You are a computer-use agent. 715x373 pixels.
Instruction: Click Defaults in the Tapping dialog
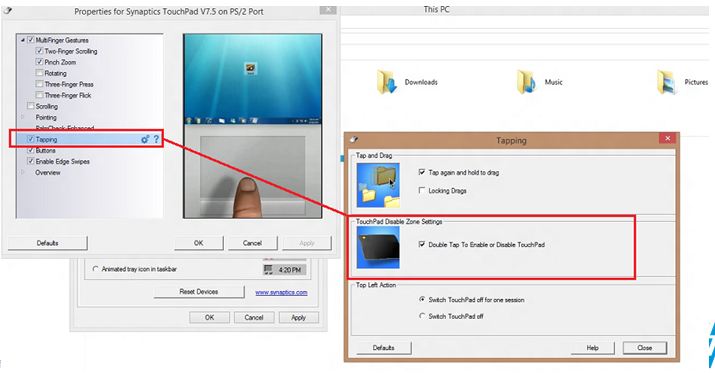pyautogui.click(x=383, y=348)
